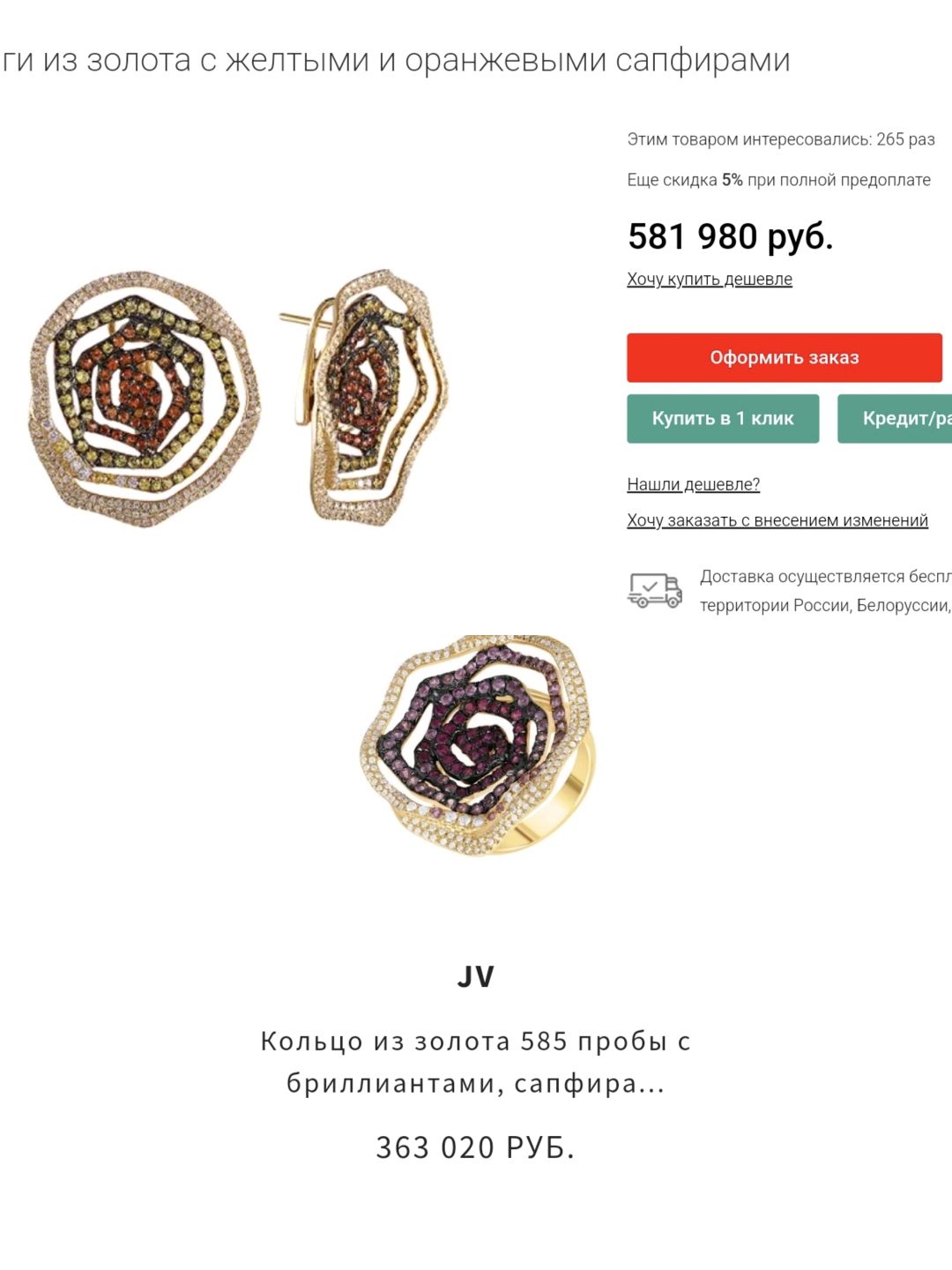Click the бриллиантами, сапфира... description line
Screen dimensions: 952x1270
tap(476, 1083)
